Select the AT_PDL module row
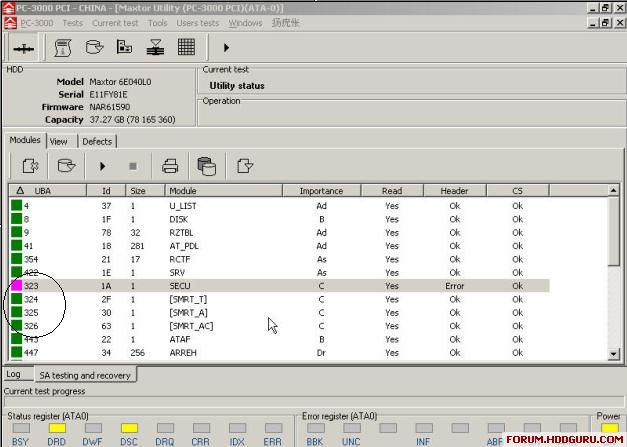627x447 pixels. [x=279, y=246]
